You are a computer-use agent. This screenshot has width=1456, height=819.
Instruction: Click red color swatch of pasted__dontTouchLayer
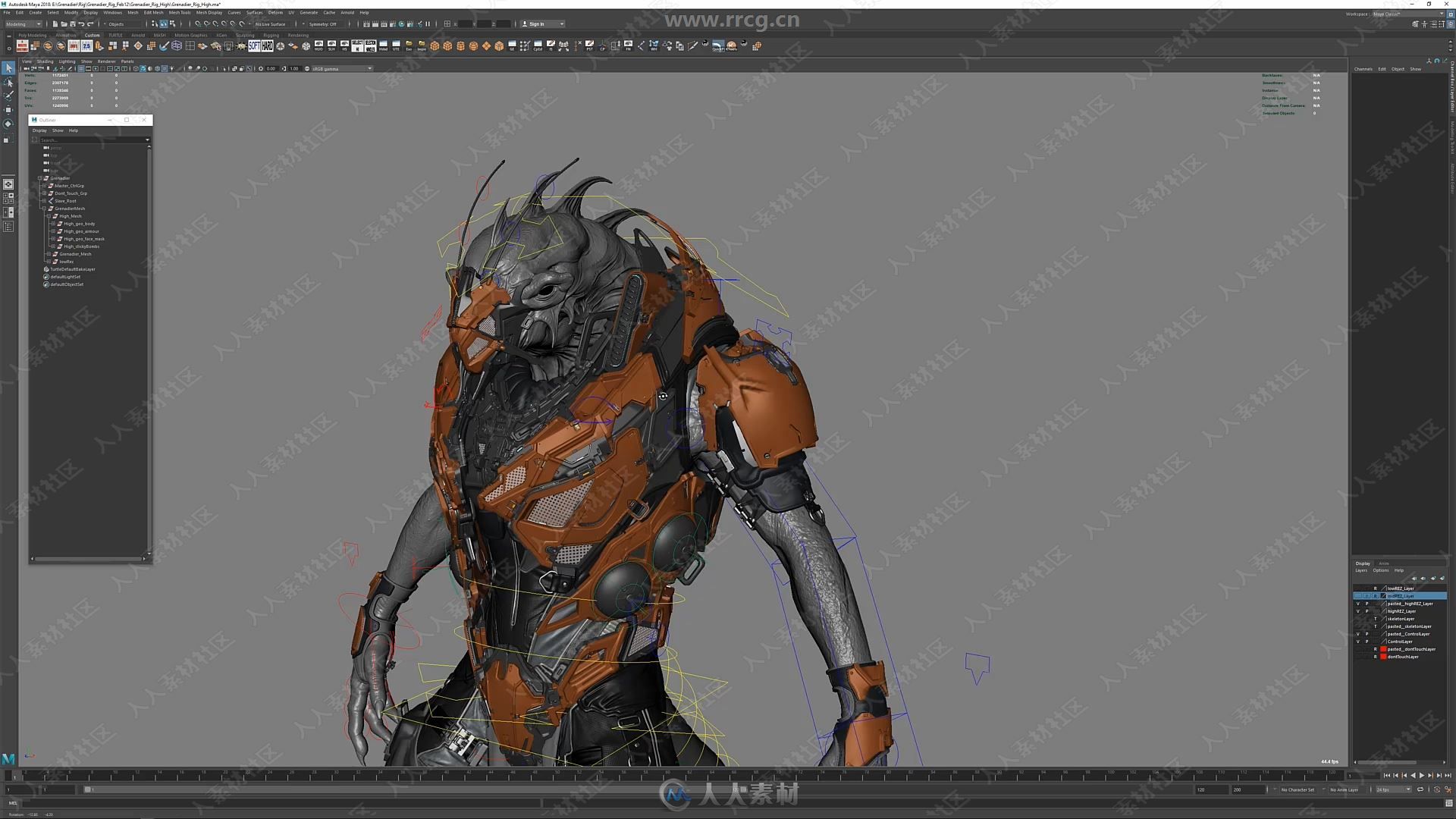click(1383, 649)
